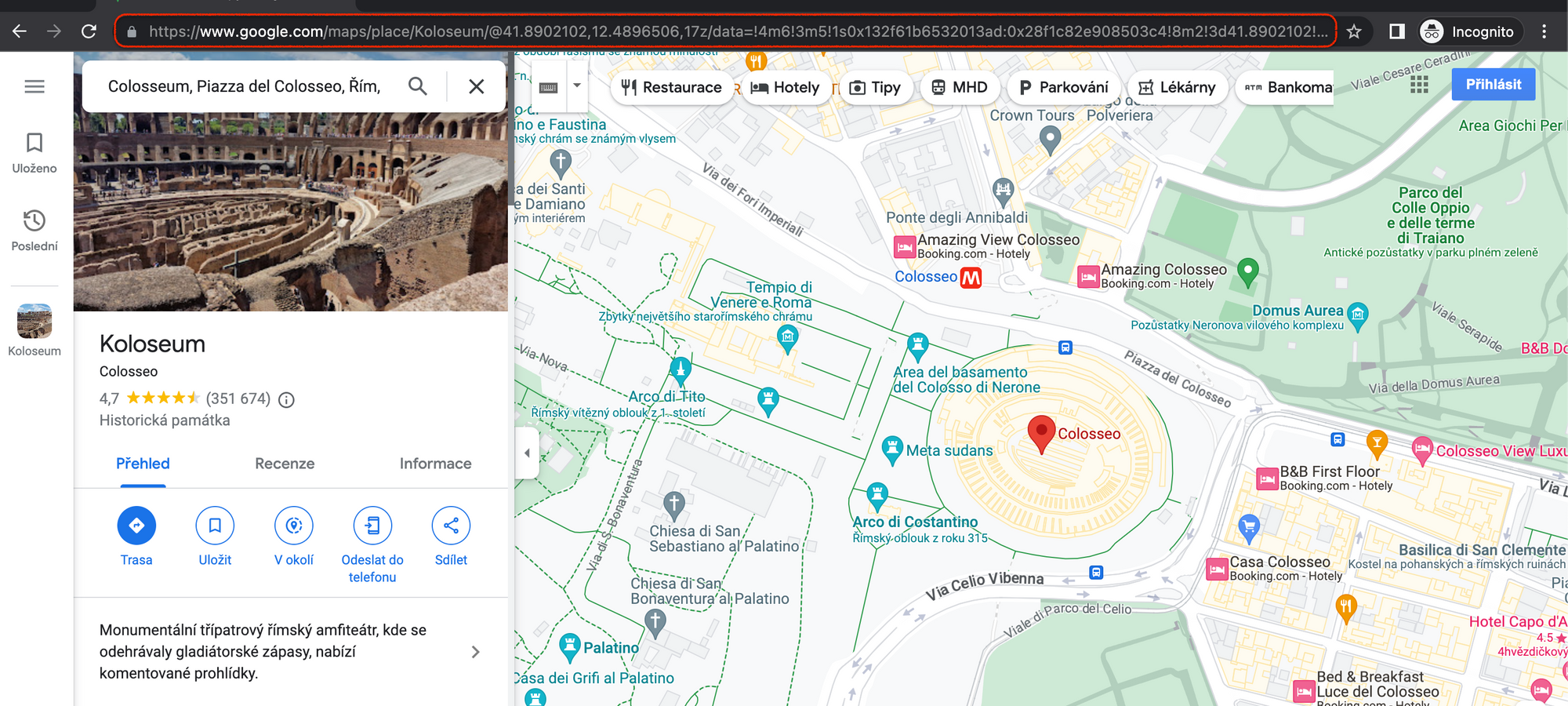Click the Colosseum search input field

(x=244, y=86)
